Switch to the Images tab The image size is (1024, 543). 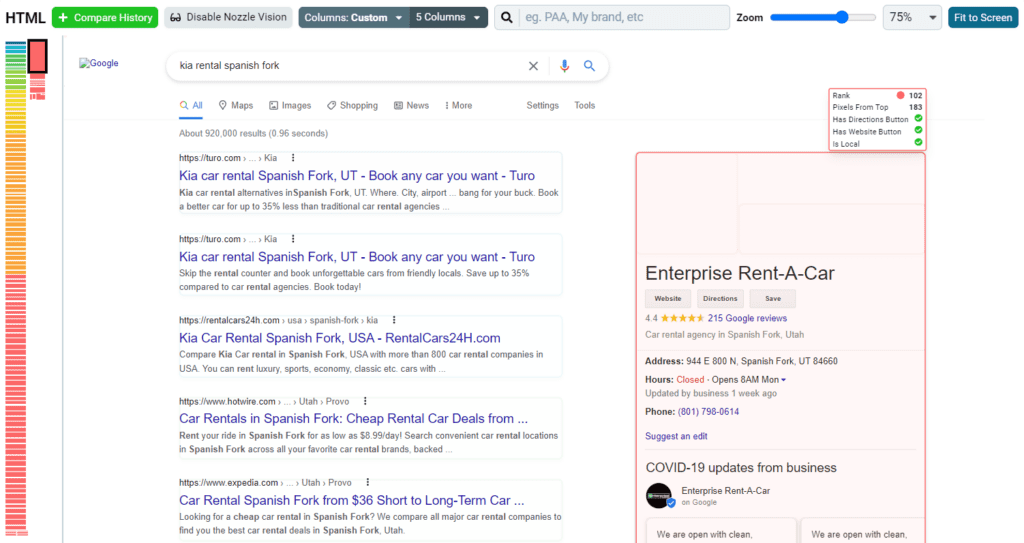290,106
